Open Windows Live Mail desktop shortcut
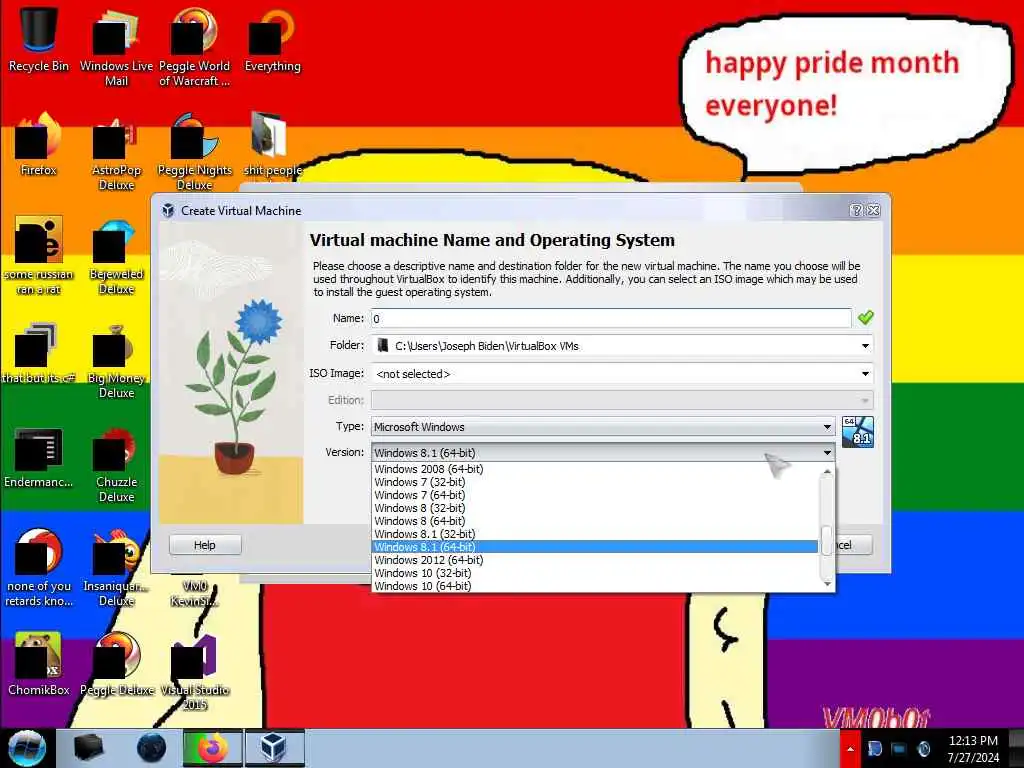This screenshot has height=768, width=1024. click(116, 47)
